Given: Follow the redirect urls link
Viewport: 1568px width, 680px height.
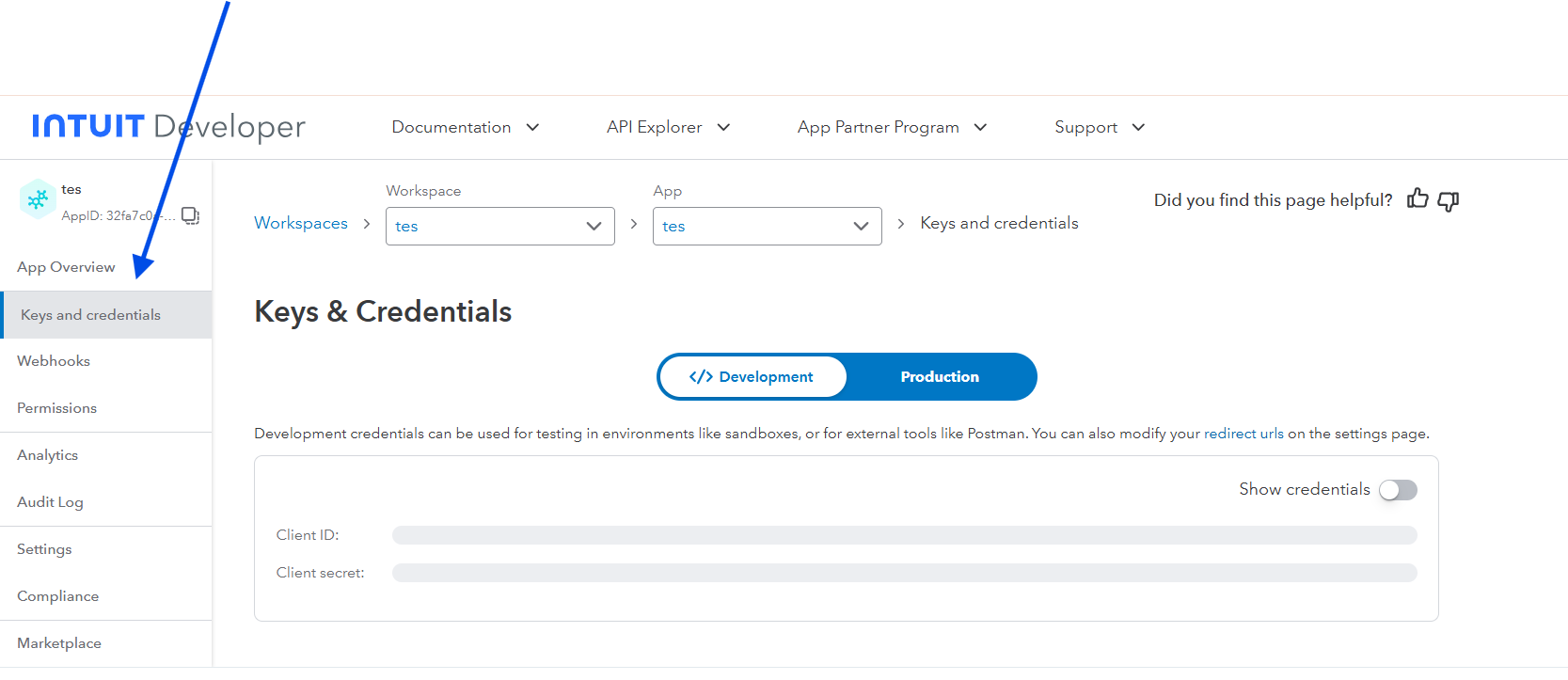Looking at the screenshot, I should 1243,434.
